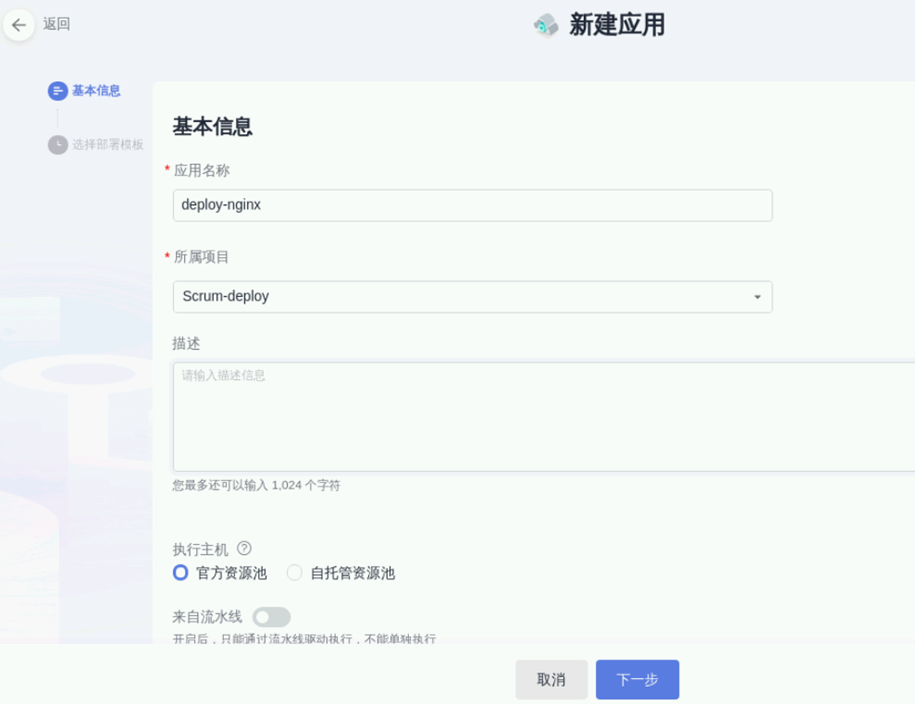
Task: Select the 官方资源池 radio button
Action: pyautogui.click(x=181, y=573)
